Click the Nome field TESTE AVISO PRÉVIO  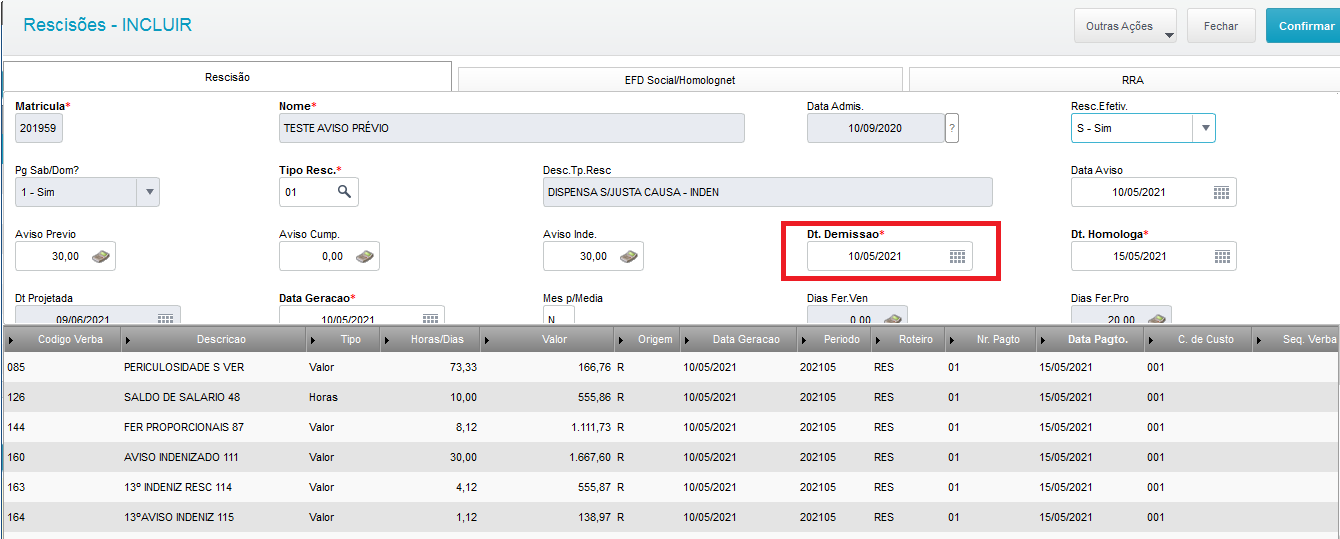[x=512, y=128]
